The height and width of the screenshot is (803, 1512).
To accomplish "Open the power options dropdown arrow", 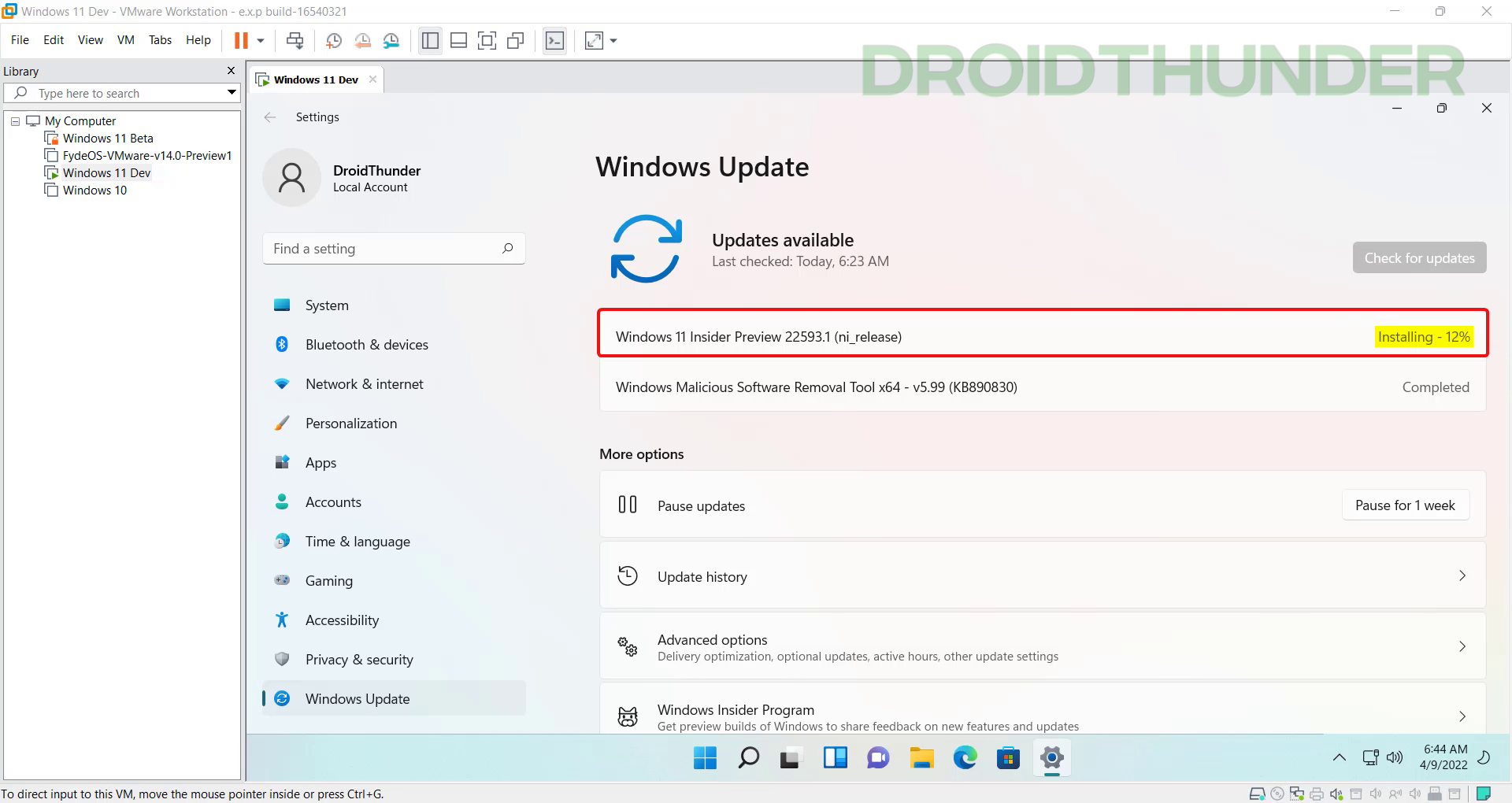I will point(261,40).
